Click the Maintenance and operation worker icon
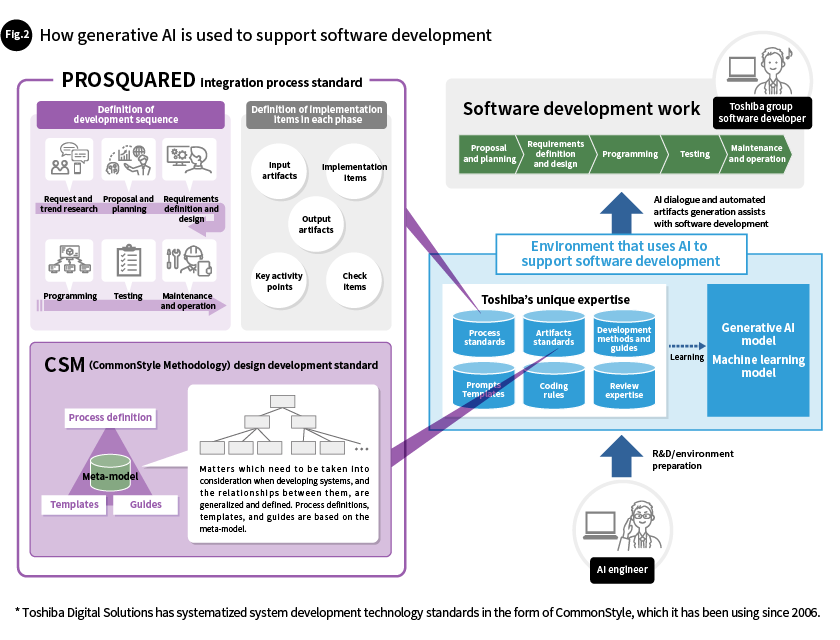This screenshot has height=640, width=840. coord(190,260)
